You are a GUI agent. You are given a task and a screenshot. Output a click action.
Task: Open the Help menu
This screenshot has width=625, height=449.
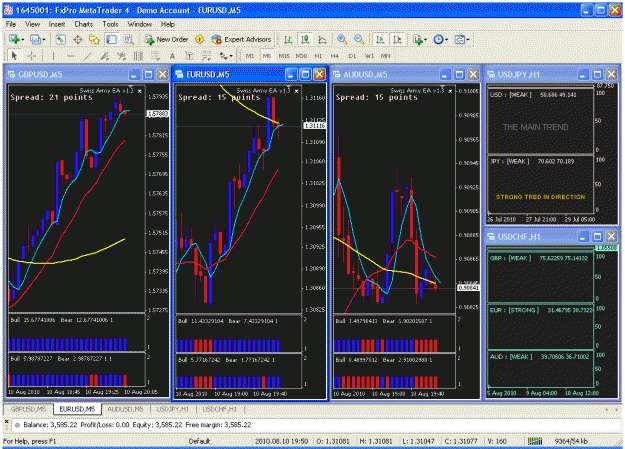click(168, 24)
